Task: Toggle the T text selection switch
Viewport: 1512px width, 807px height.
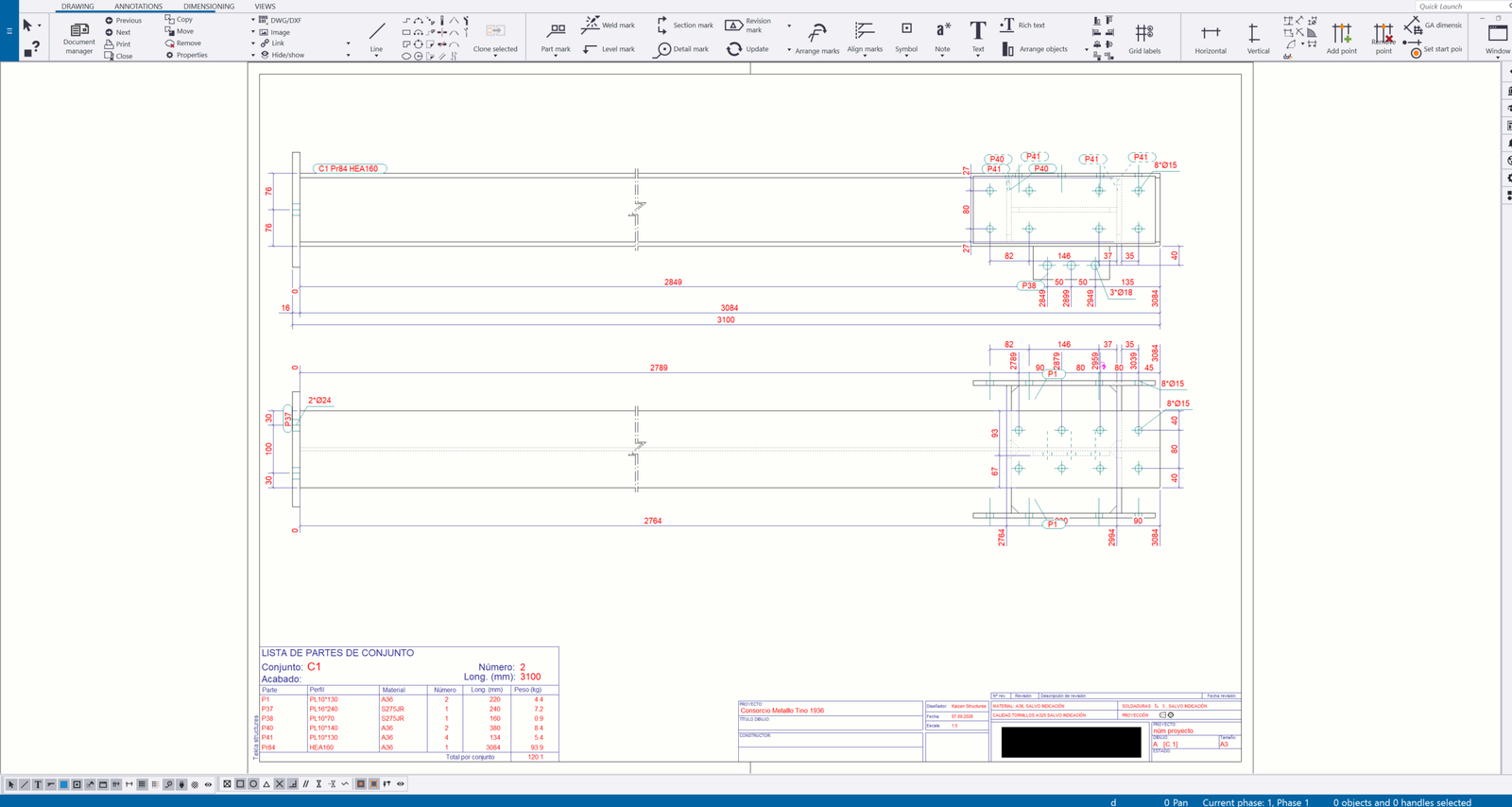Action: pyautogui.click(x=38, y=784)
